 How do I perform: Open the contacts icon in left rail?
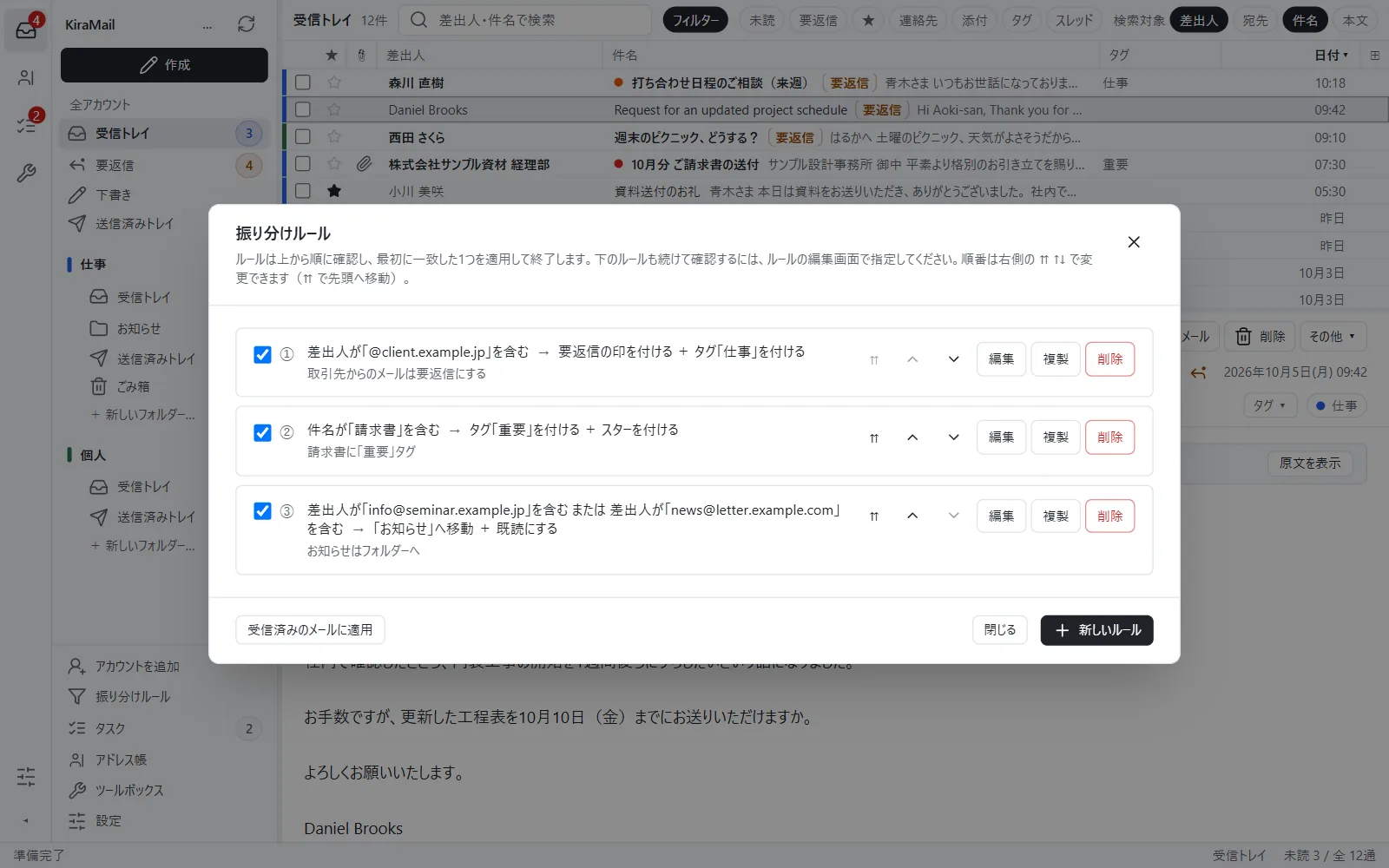click(x=26, y=78)
